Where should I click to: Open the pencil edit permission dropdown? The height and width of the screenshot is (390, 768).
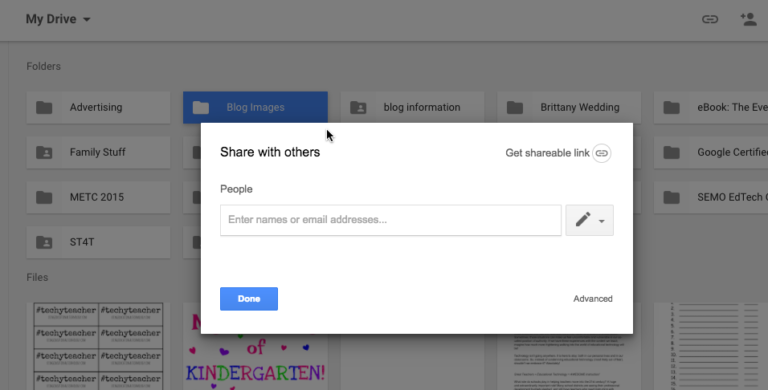click(589, 220)
